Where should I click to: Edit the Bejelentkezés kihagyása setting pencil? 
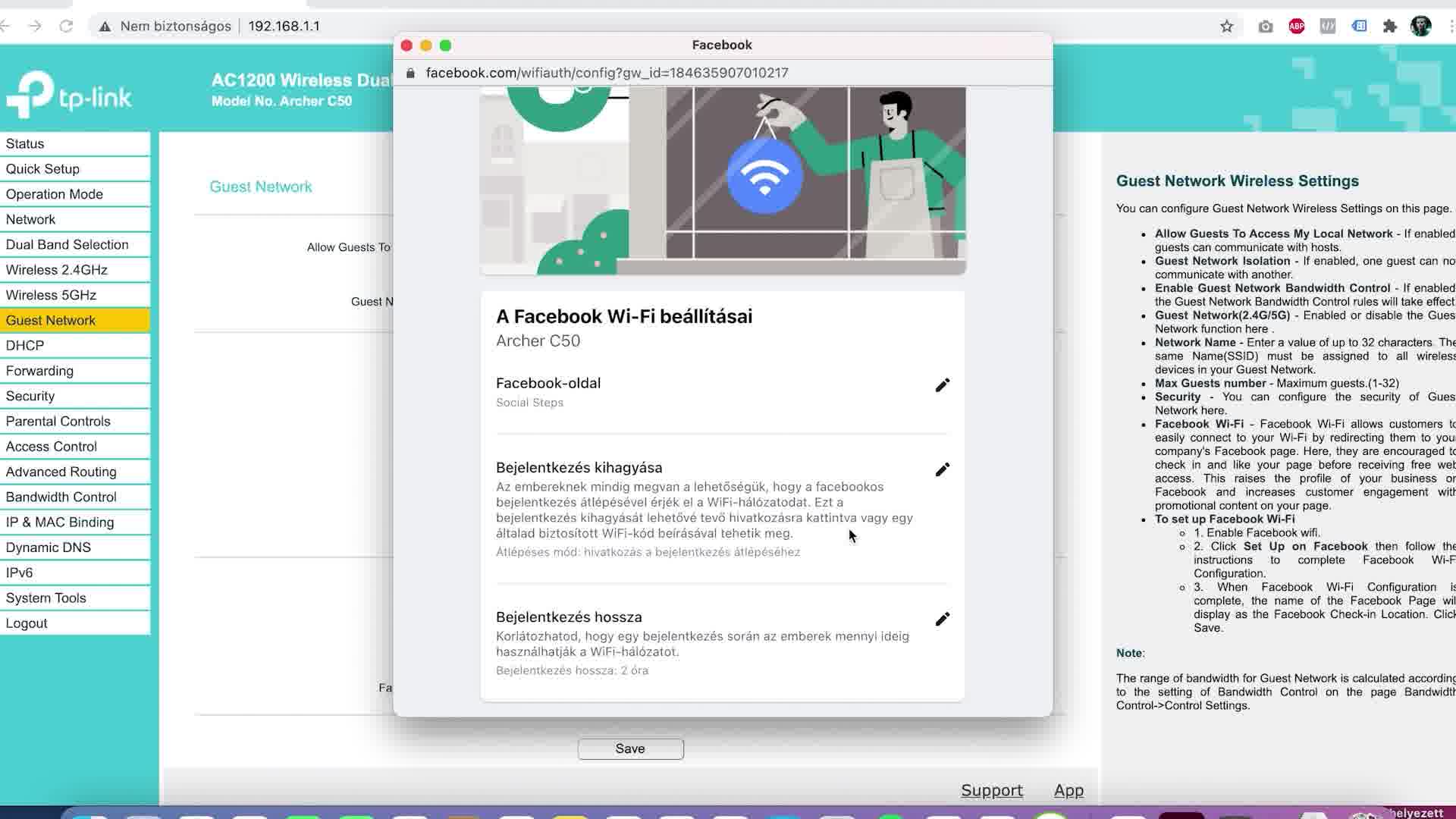click(942, 469)
